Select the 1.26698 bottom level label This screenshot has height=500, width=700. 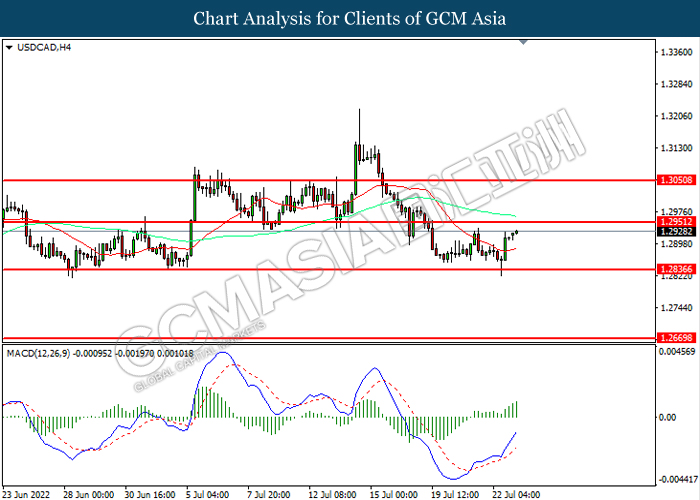(x=677, y=338)
